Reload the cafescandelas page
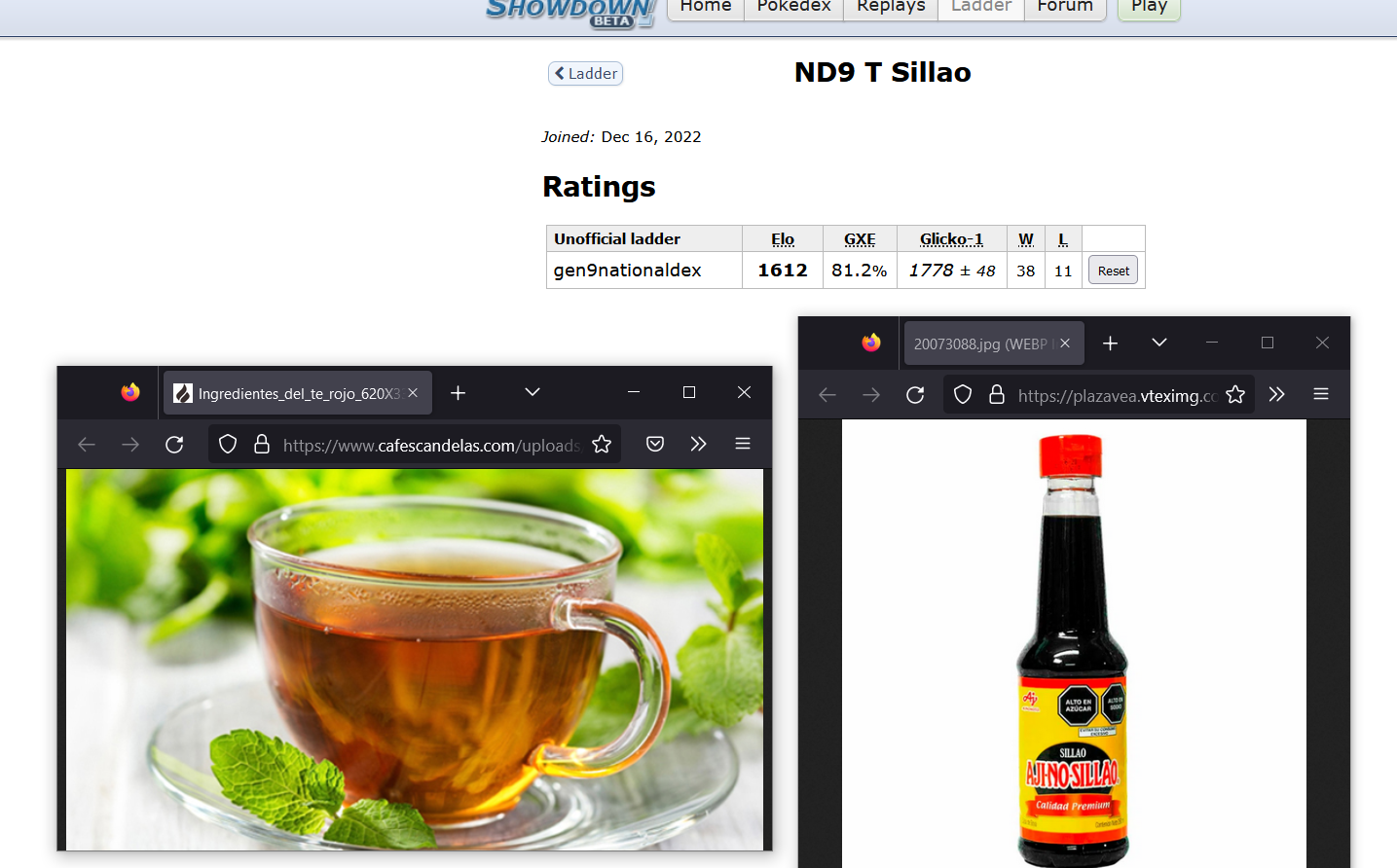1397x868 pixels. coord(174,445)
